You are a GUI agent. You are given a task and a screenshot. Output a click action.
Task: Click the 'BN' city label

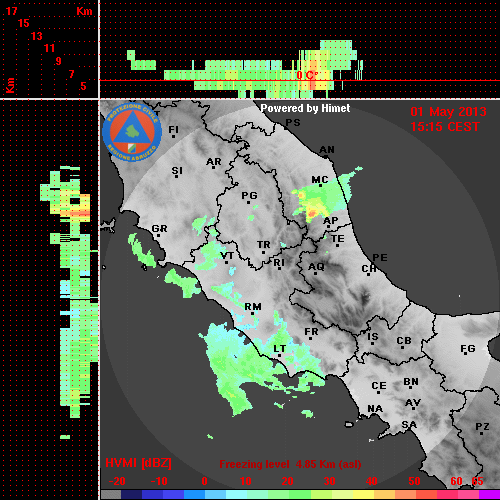[x=411, y=382]
